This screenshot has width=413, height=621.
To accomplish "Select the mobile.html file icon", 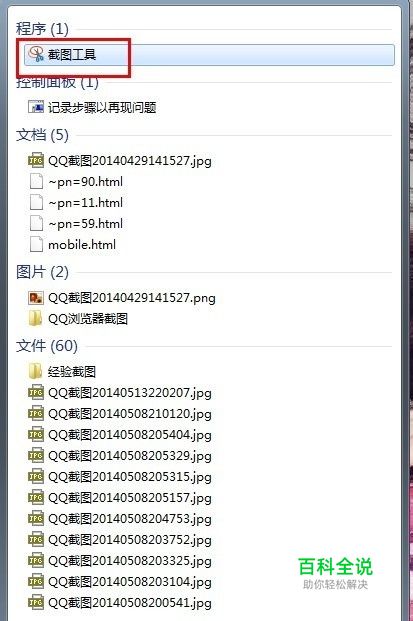I will click(36, 244).
